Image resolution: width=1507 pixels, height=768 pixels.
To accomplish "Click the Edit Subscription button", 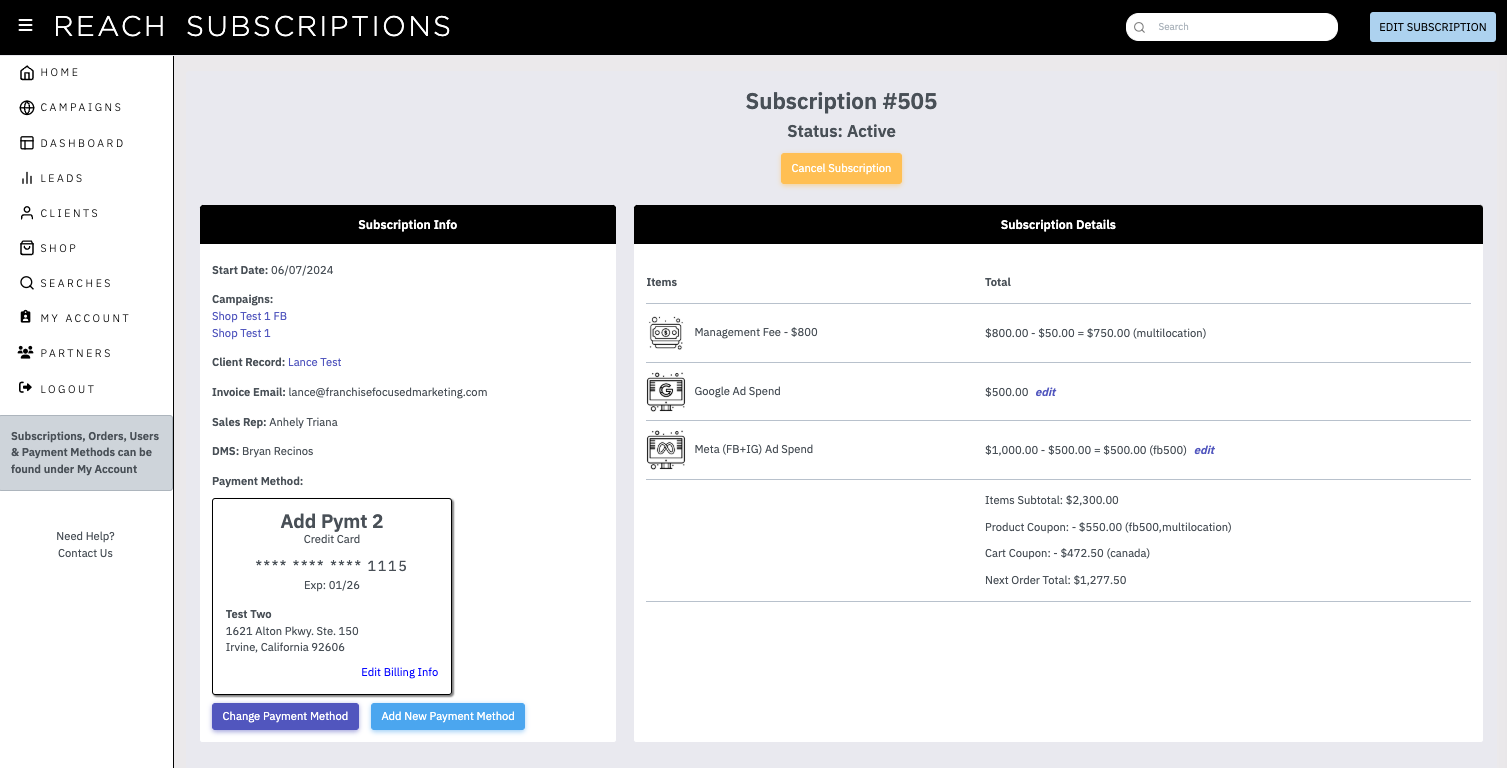I will click(x=1433, y=27).
